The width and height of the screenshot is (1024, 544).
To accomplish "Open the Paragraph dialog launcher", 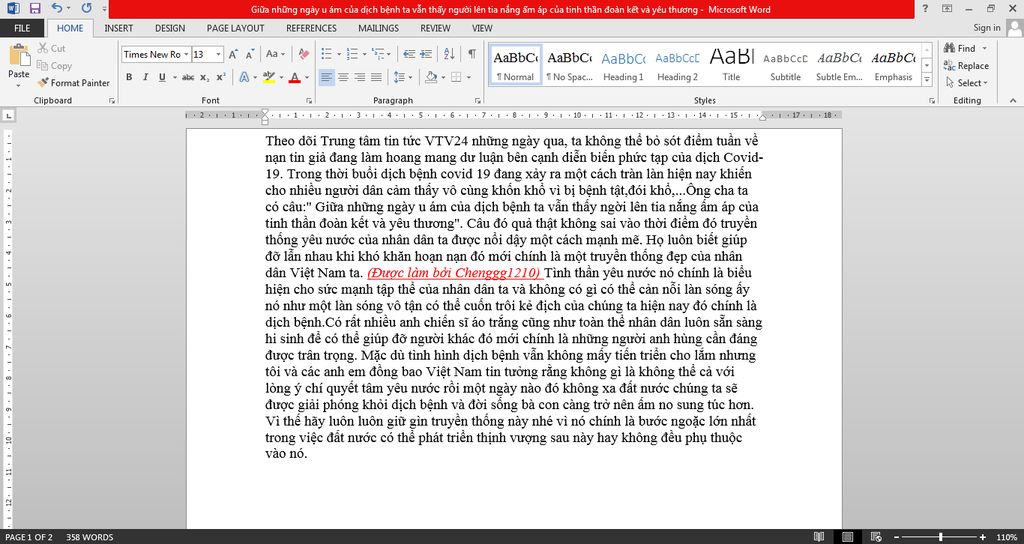I will (477, 101).
